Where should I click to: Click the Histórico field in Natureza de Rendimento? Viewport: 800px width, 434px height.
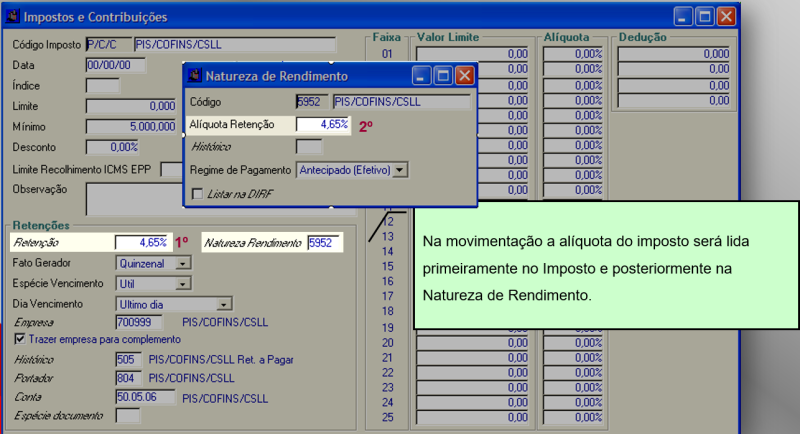(309, 147)
